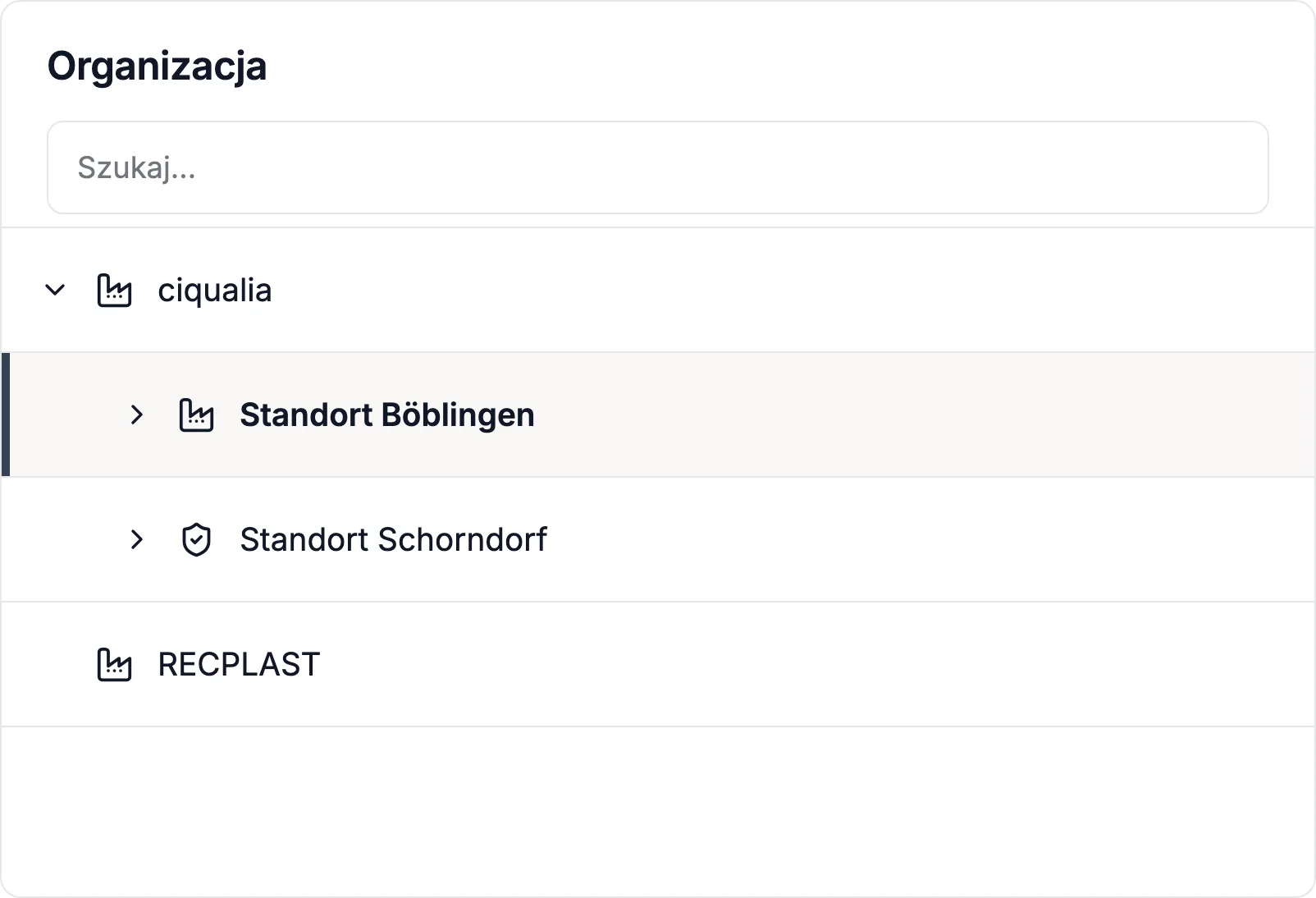Select the Standort Böblingen label
The image size is (1316, 898).
coord(386,415)
